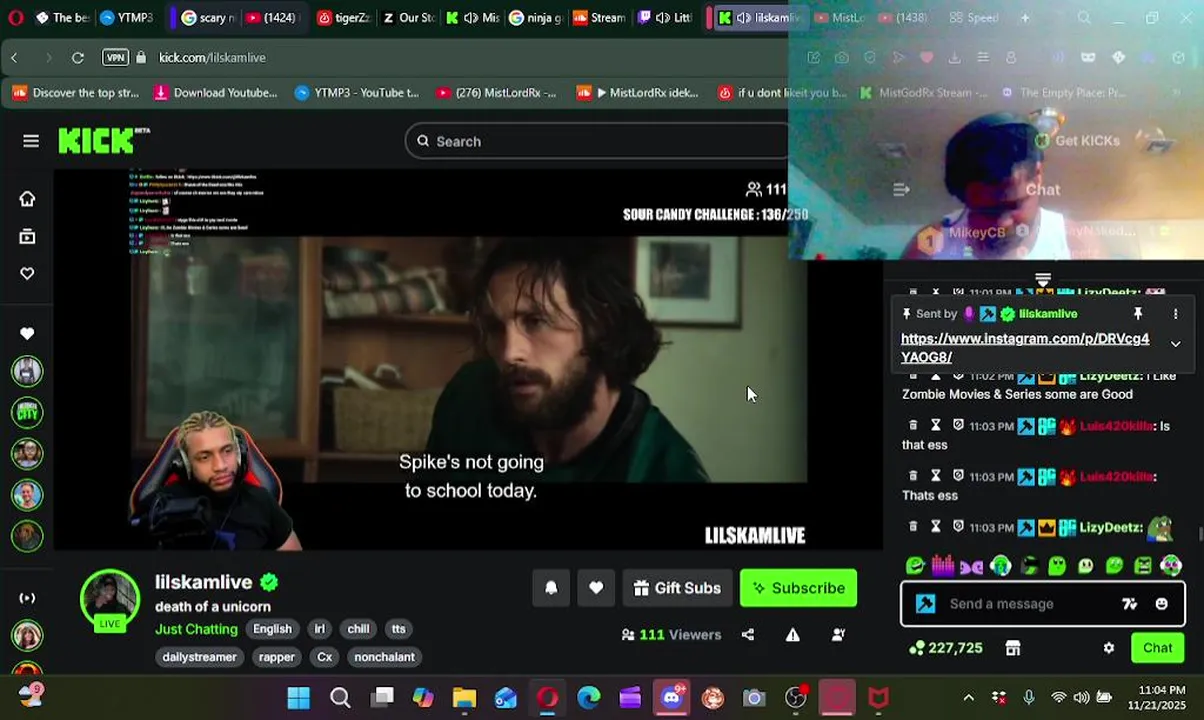The width and height of the screenshot is (1204, 720).
Task: Switch to the tigerZz tab
Action: [x=344, y=18]
